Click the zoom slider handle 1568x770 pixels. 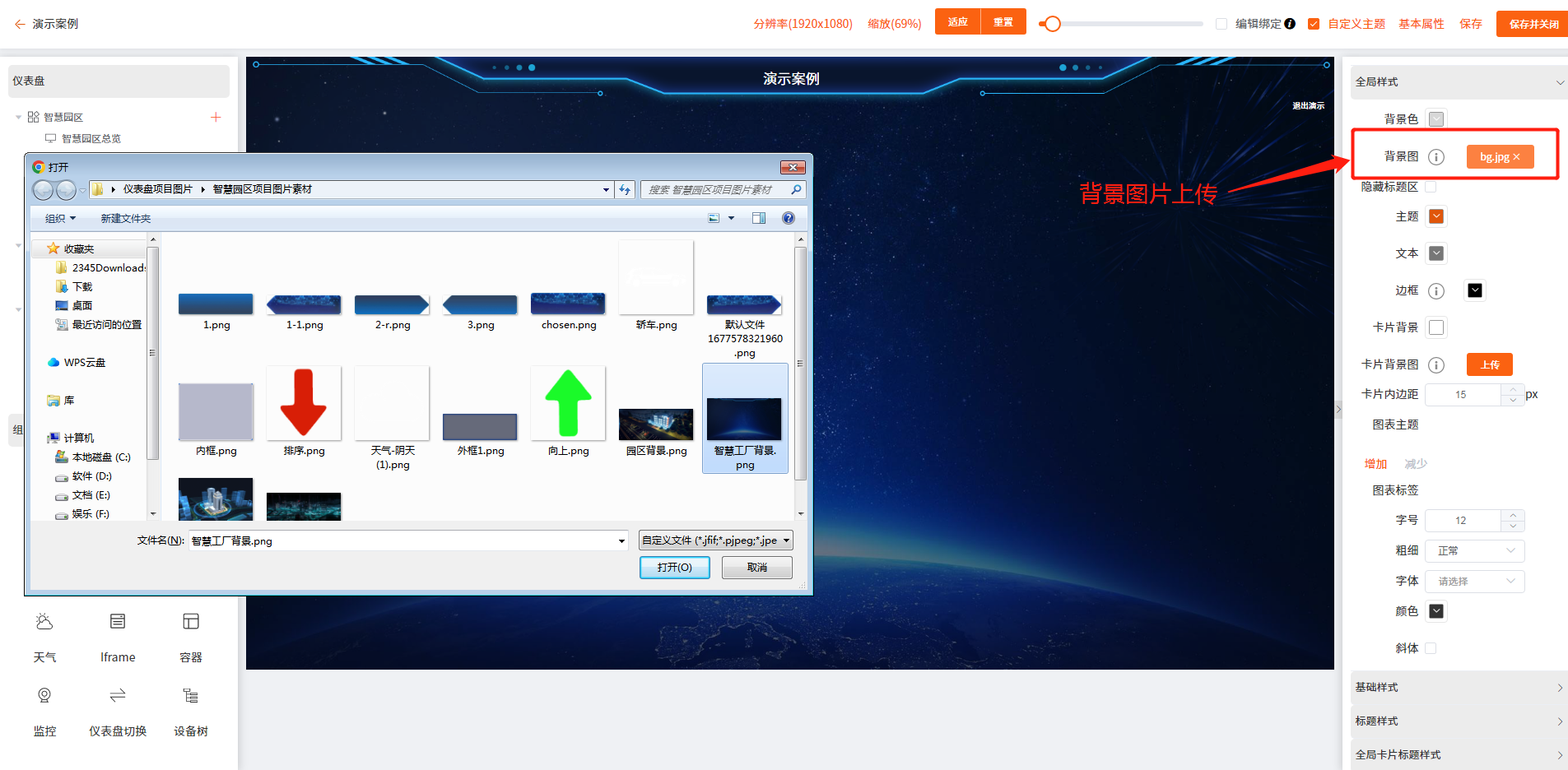pyautogui.click(x=1052, y=24)
